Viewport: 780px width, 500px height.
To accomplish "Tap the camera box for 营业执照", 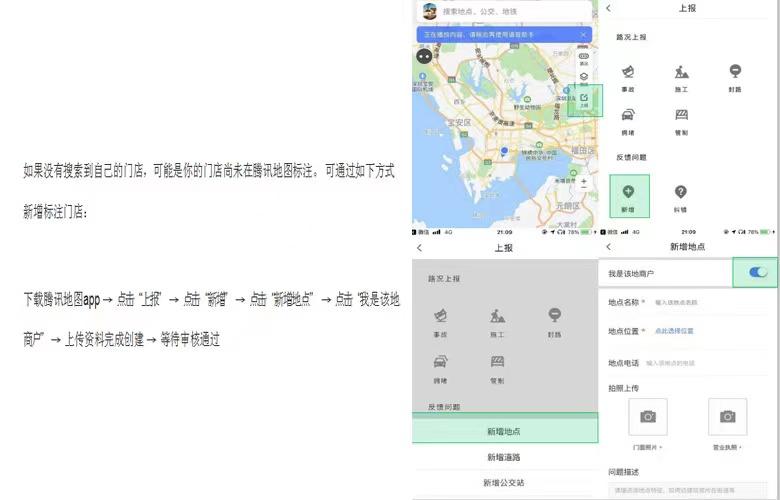I will [727, 416].
